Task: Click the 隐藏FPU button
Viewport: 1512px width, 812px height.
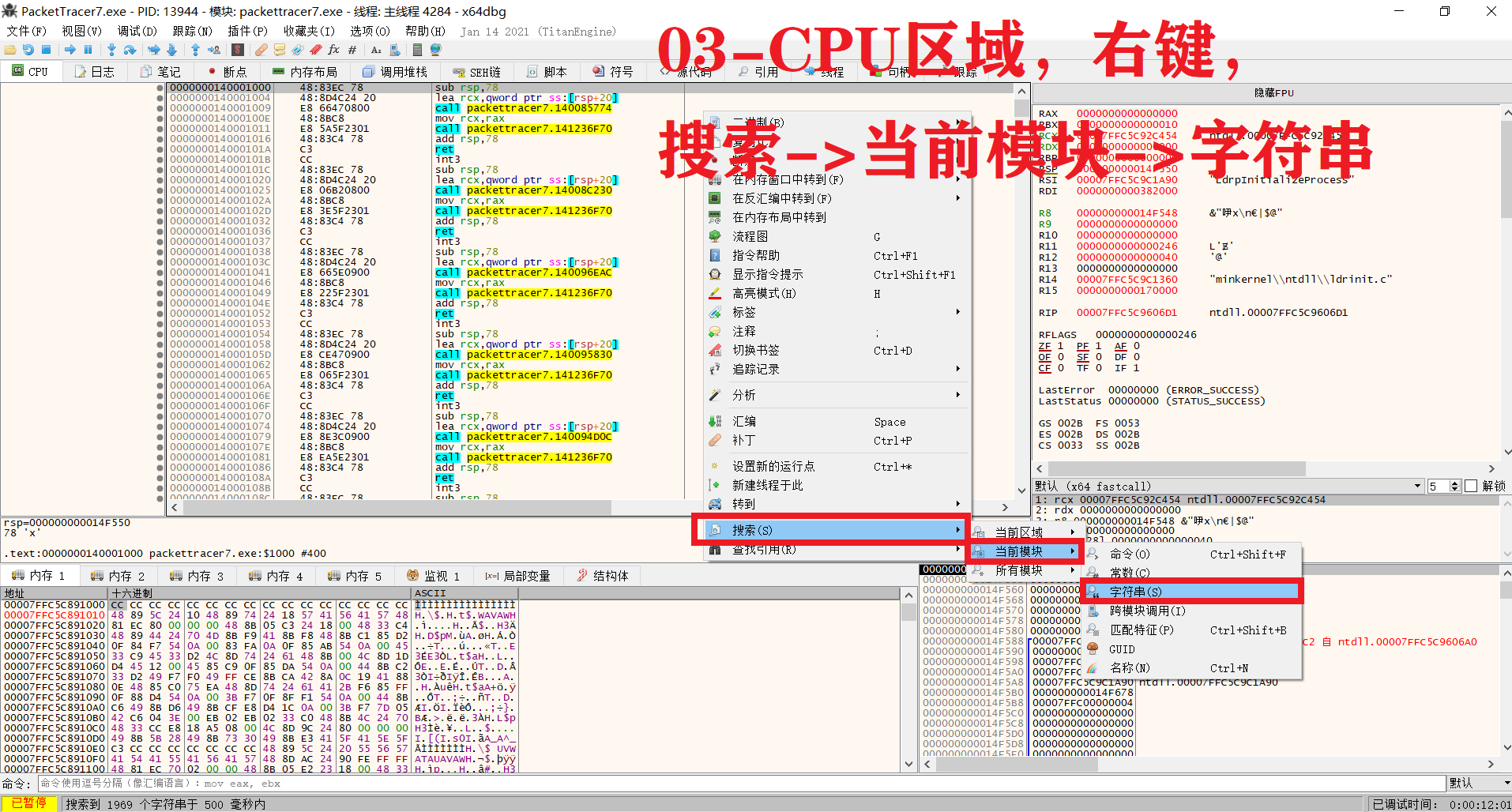Action: point(1274,92)
